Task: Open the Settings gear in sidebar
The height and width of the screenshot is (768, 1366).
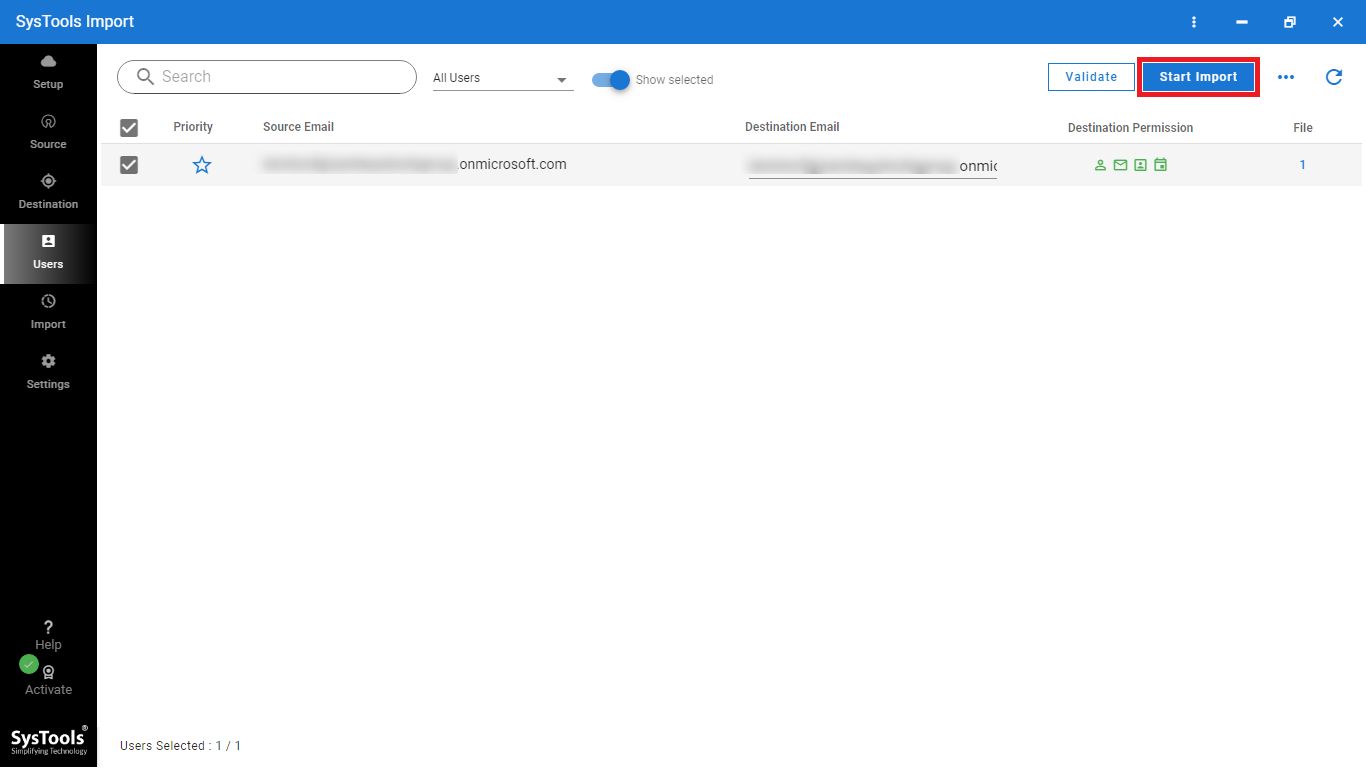Action: click(48, 361)
